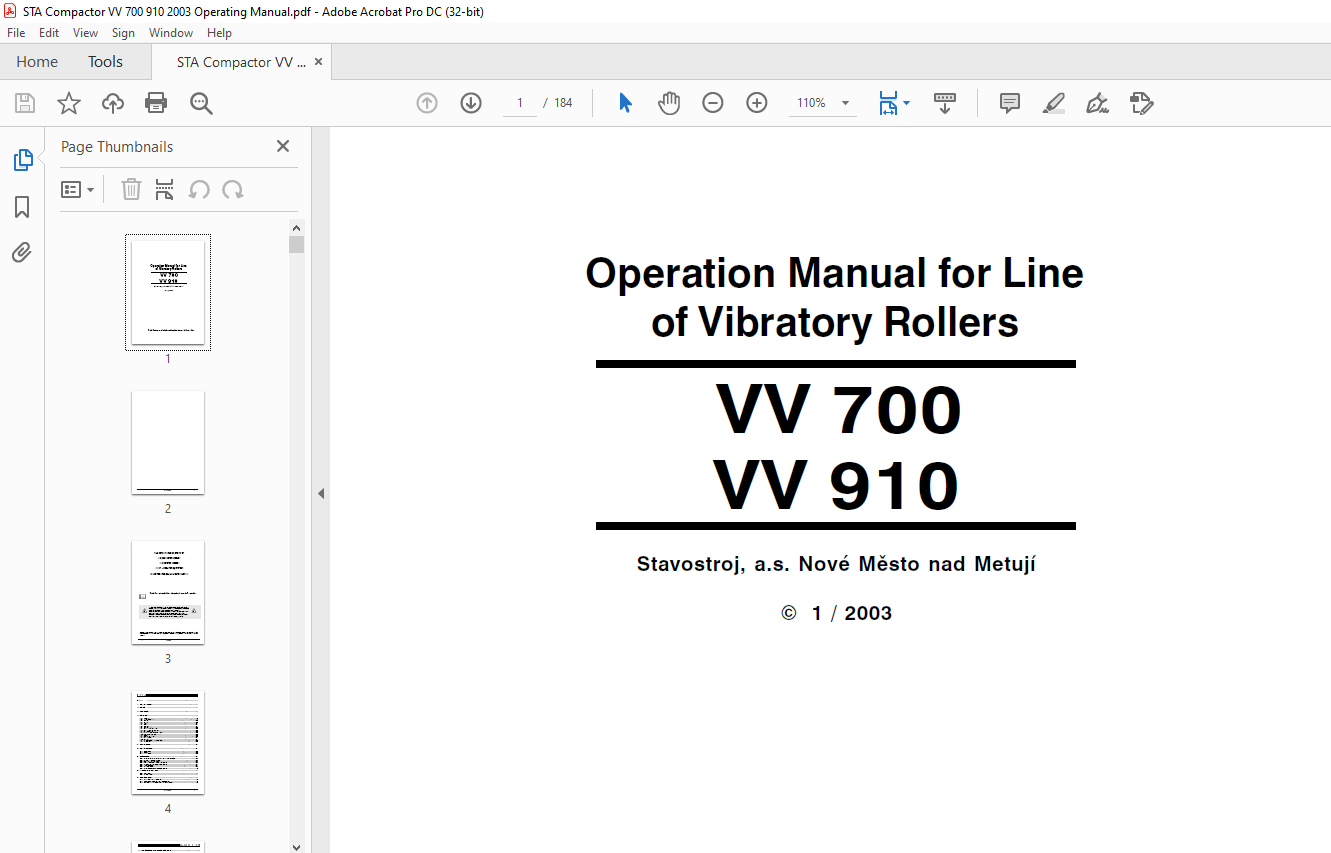The width and height of the screenshot is (1331, 853).
Task: Open the thumbnail options dropdown menu
Action: (78, 189)
